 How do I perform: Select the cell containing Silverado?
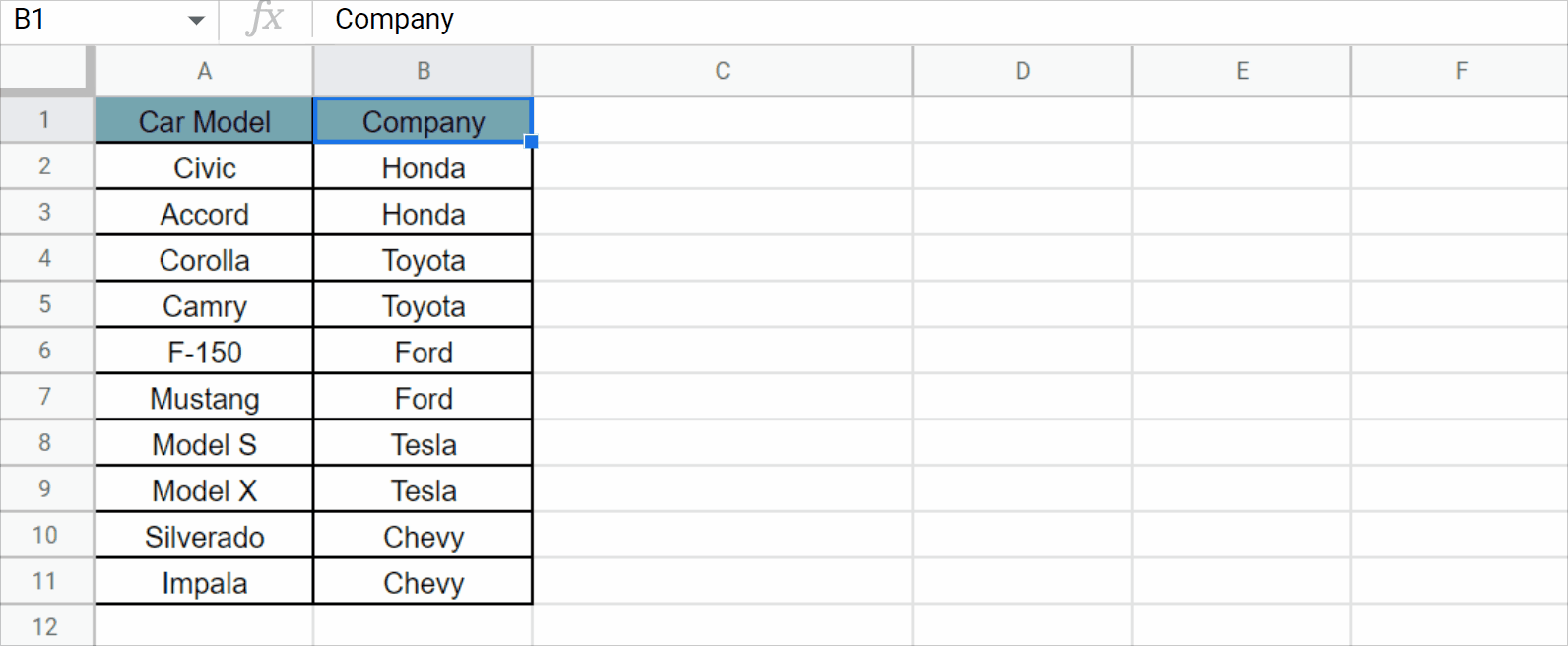pos(204,537)
